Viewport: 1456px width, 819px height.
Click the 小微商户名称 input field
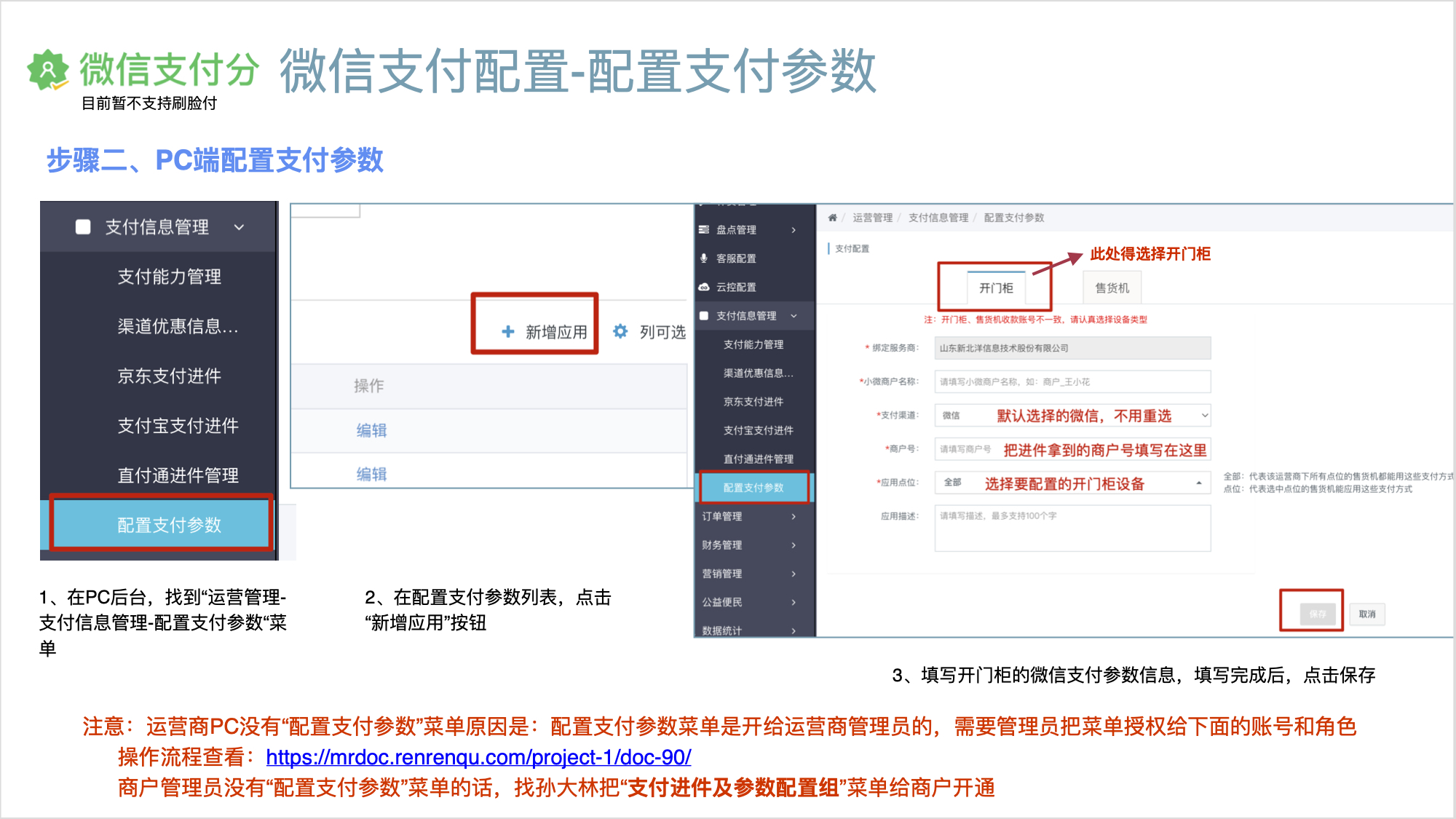pyautogui.click(x=1072, y=381)
